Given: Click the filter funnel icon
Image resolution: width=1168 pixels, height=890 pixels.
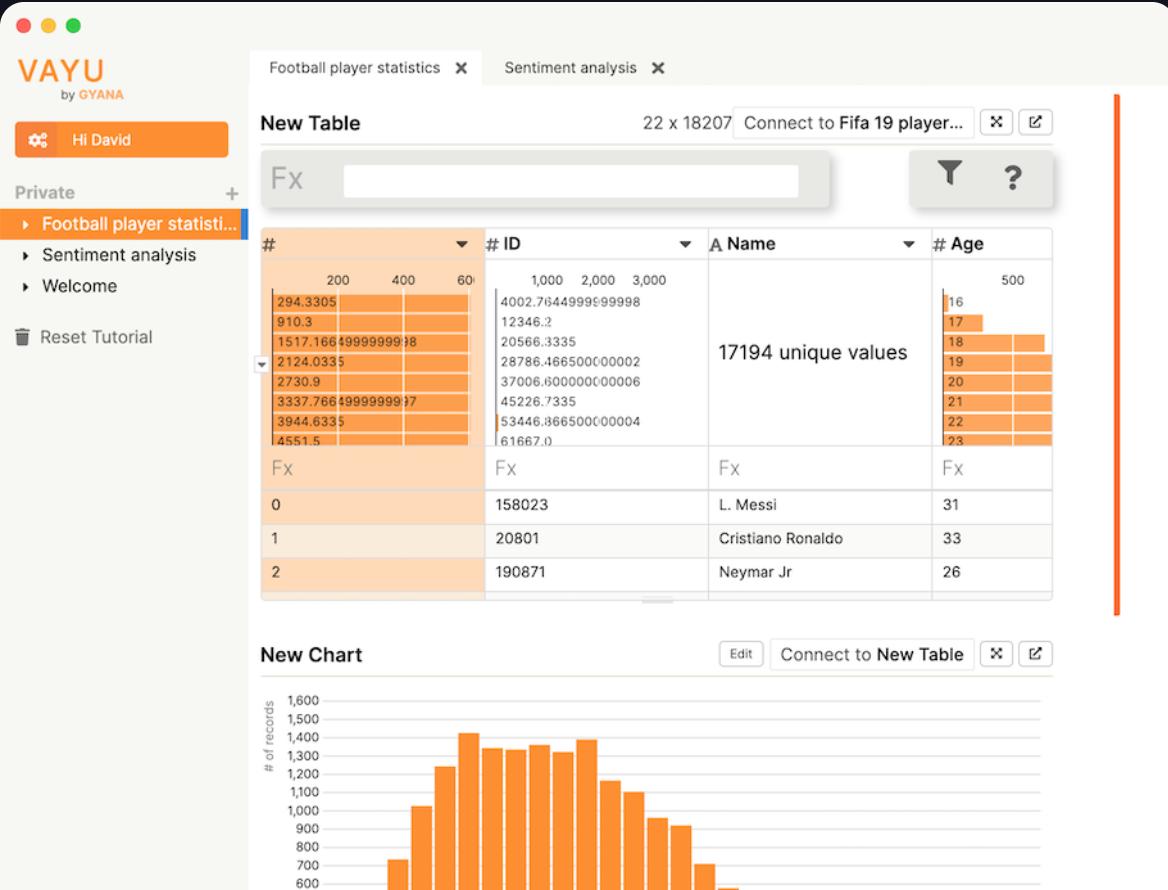Looking at the screenshot, I should coord(949,174).
